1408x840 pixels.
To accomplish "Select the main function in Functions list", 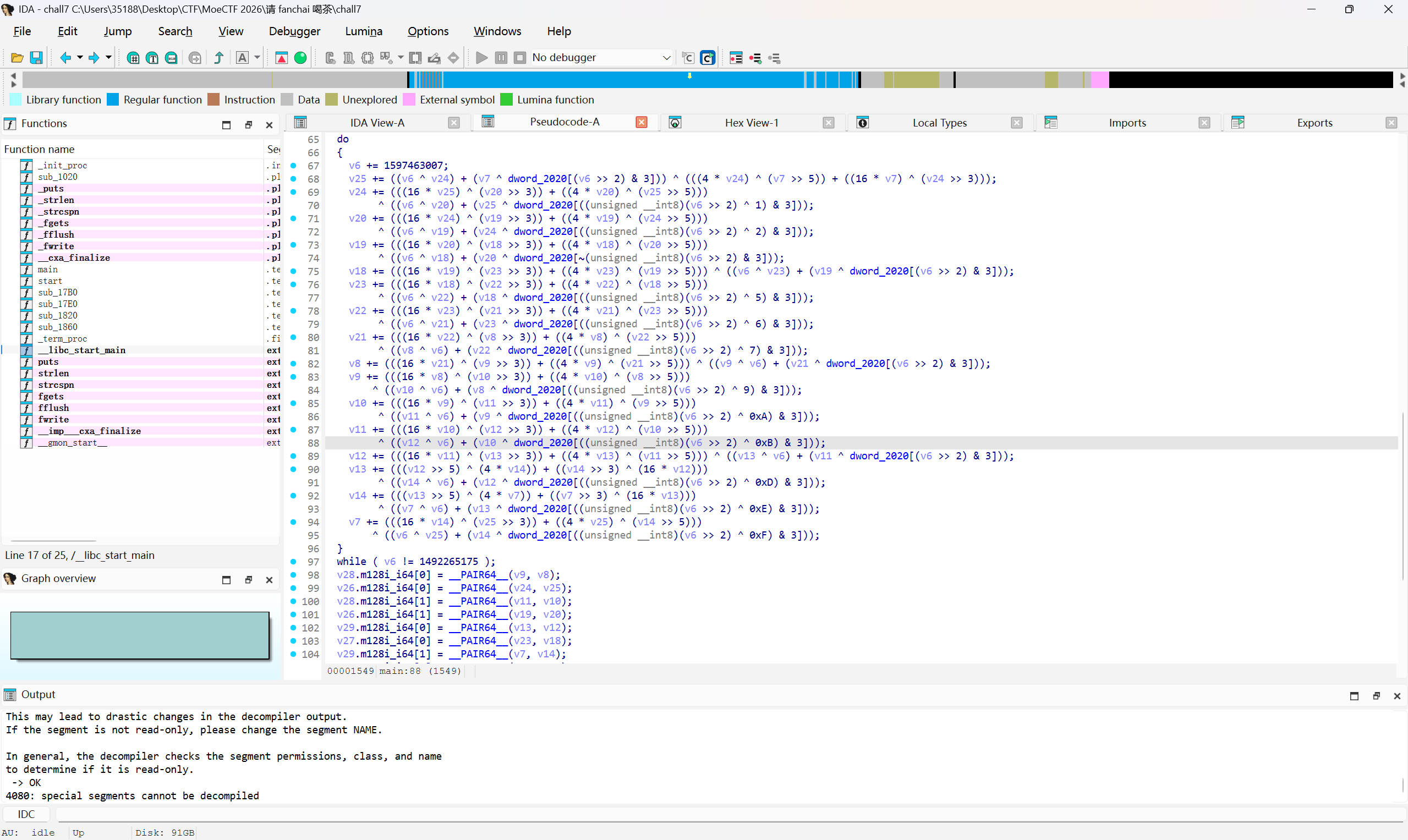I will coord(141,270).
